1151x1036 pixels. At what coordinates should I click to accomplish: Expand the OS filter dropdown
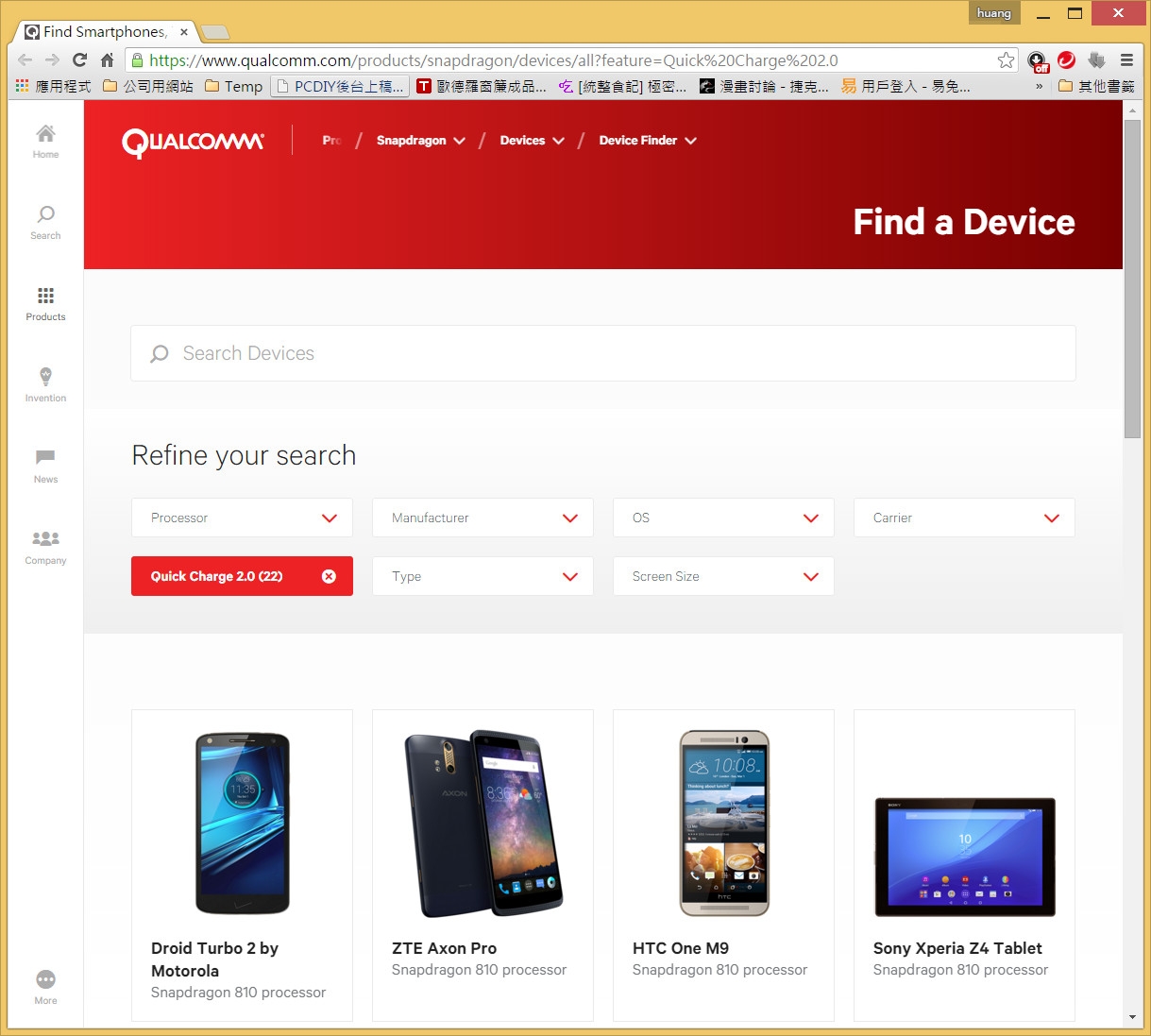click(x=723, y=518)
